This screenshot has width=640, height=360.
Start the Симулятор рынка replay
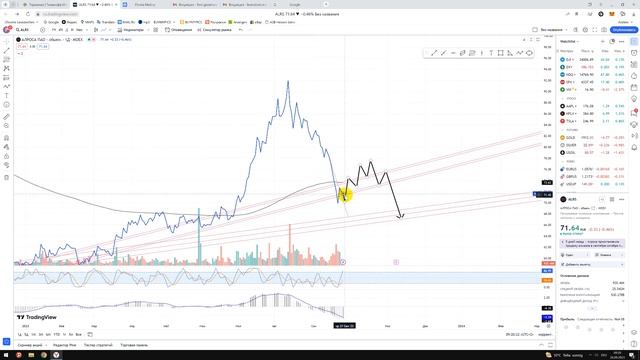coord(214,30)
